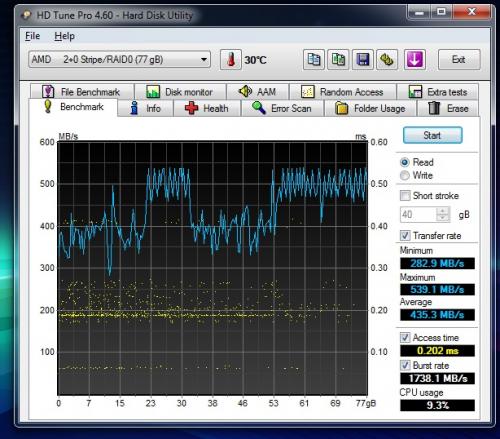Open the Error Scan tab
Screen dimensions: 500x439
click(282, 108)
